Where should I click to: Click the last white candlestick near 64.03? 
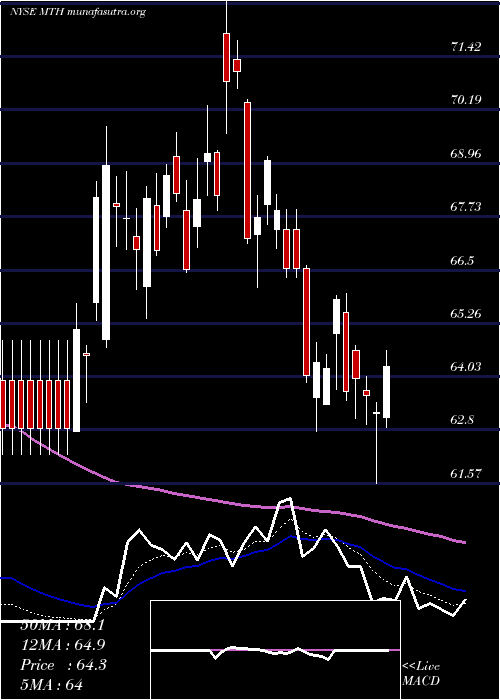tap(387, 392)
